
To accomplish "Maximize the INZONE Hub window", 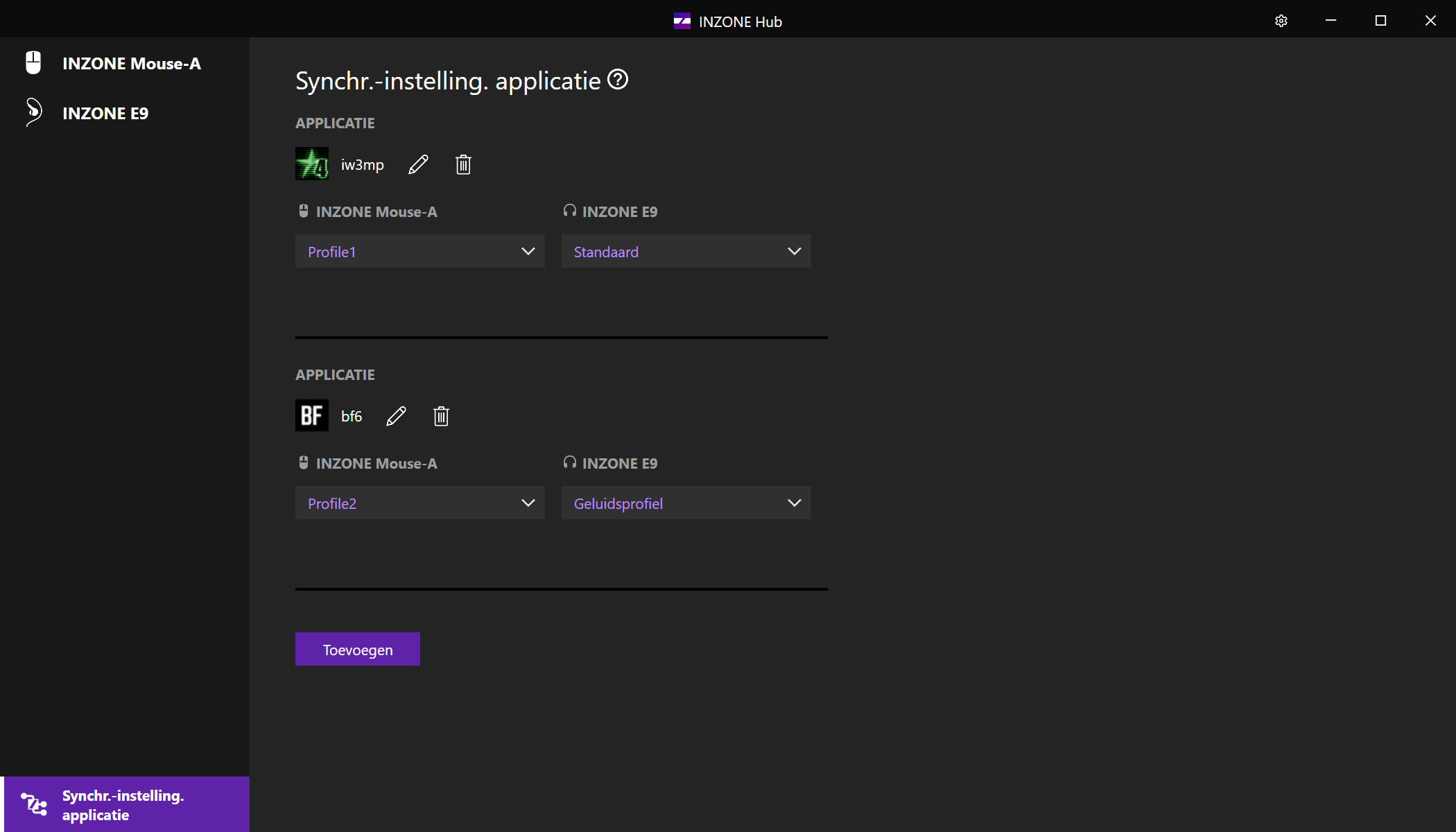I will (x=1380, y=21).
